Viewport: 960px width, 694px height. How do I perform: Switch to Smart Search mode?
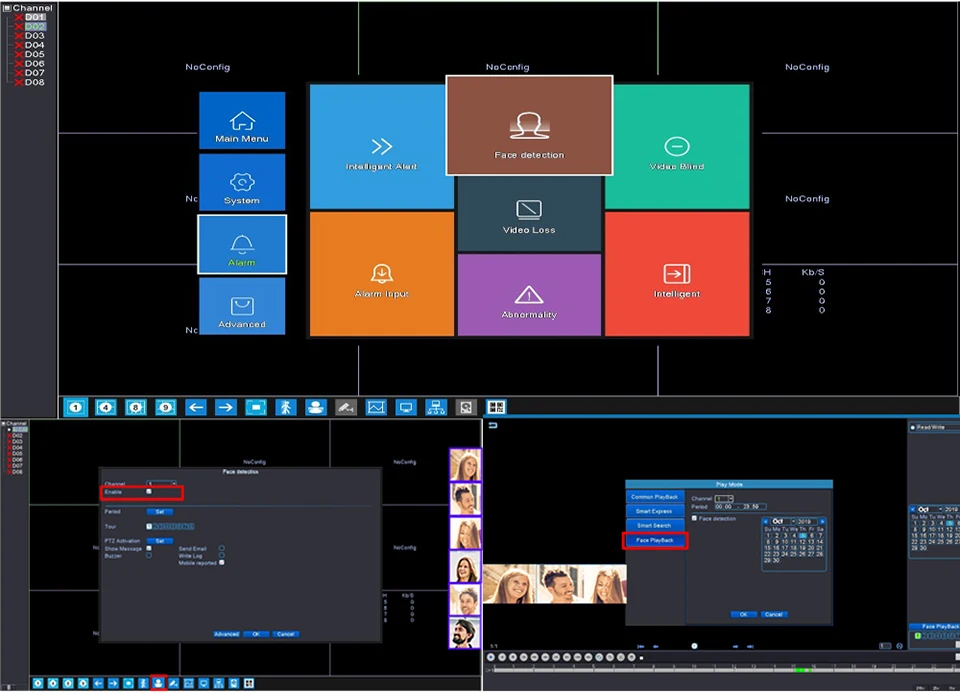pyautogui.click(x=654, y=526)
